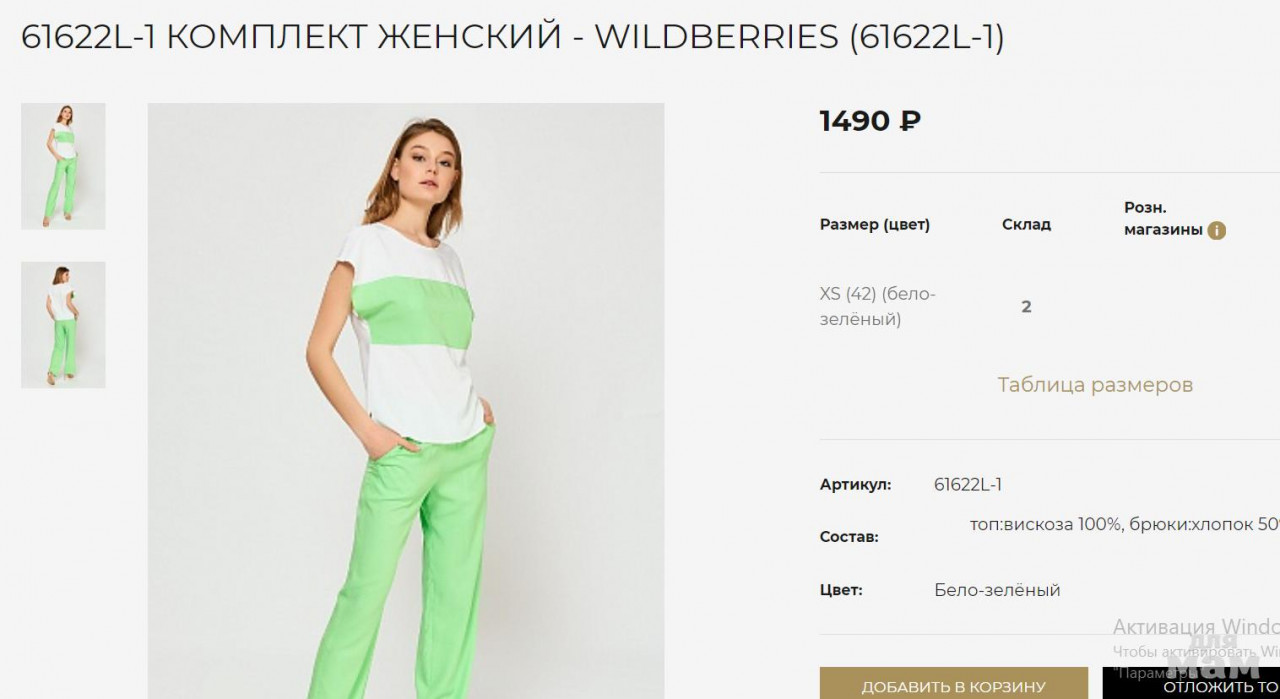1280x699 pixels.
Task: Click the Склад column header
Action: pos(1026,225)
